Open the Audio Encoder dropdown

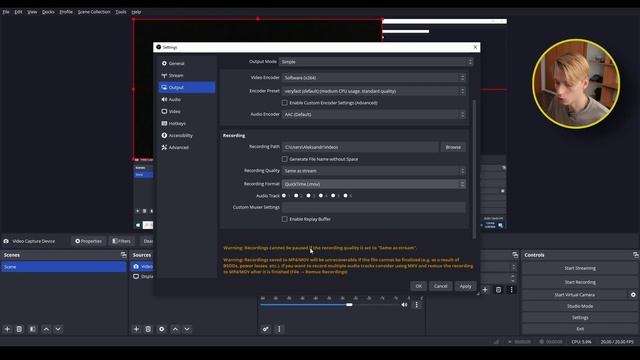point(373,115)
